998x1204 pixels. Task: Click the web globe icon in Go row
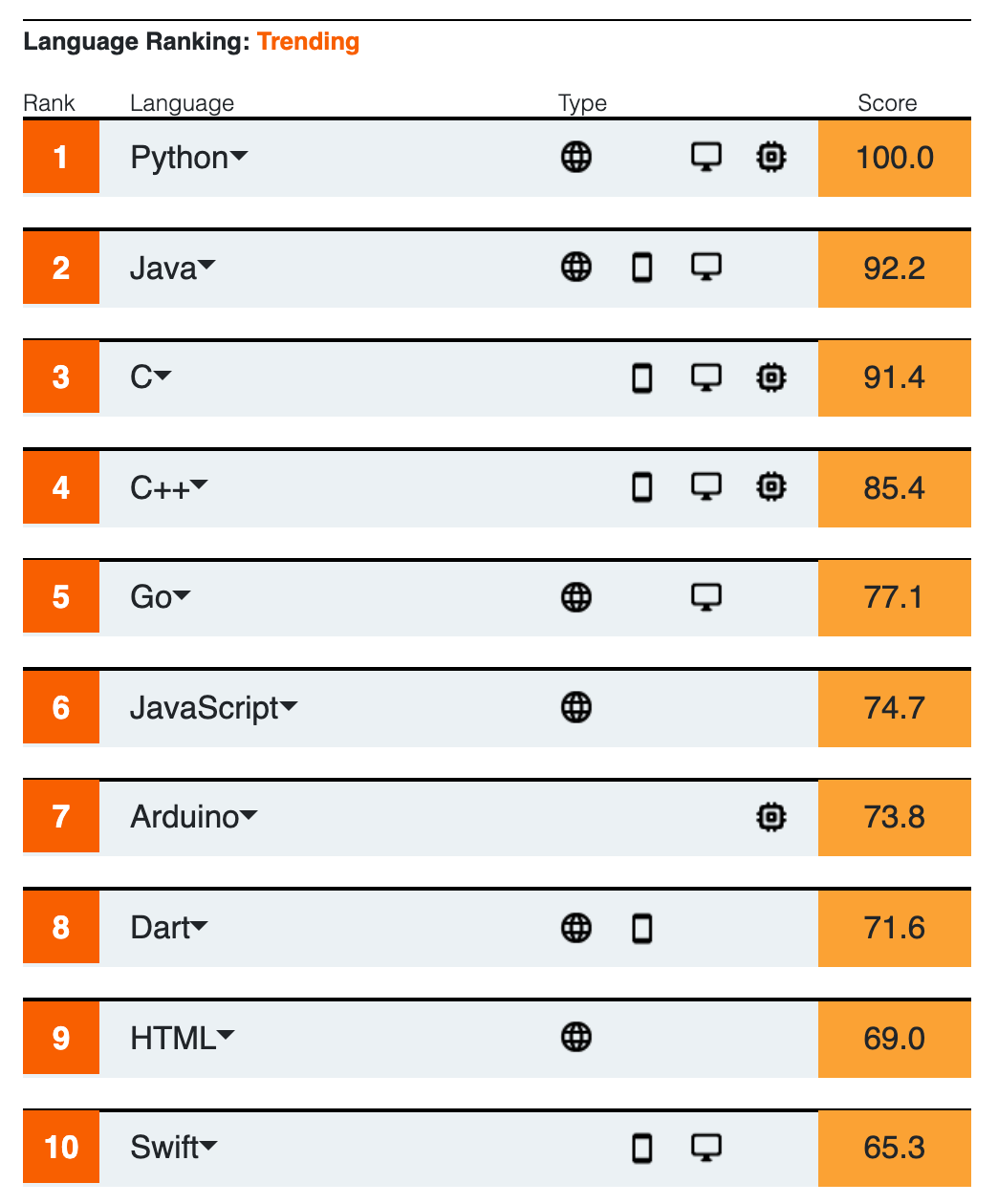[576, 597]
